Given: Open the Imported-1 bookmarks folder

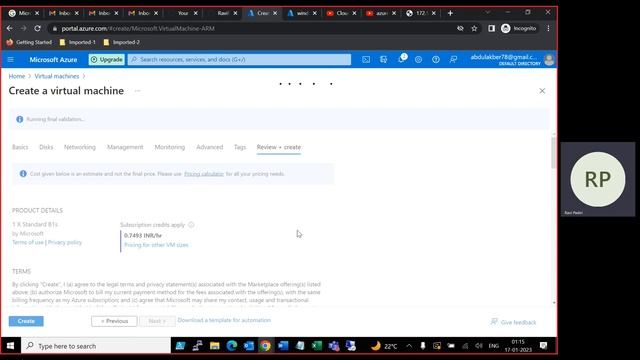Looking at the screenshot, I should click(78, 42).
